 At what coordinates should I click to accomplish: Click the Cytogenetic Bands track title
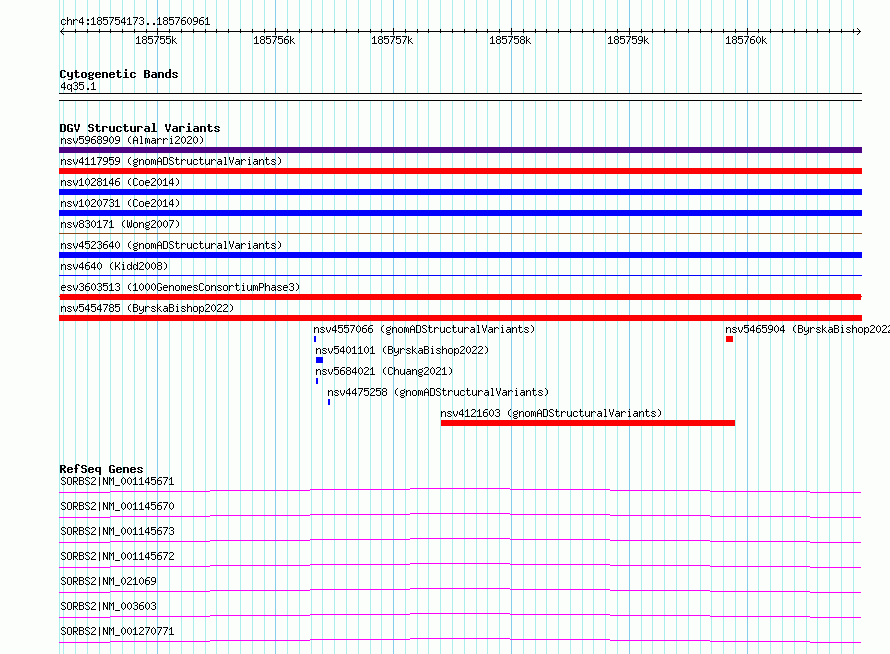pos(119,74)
